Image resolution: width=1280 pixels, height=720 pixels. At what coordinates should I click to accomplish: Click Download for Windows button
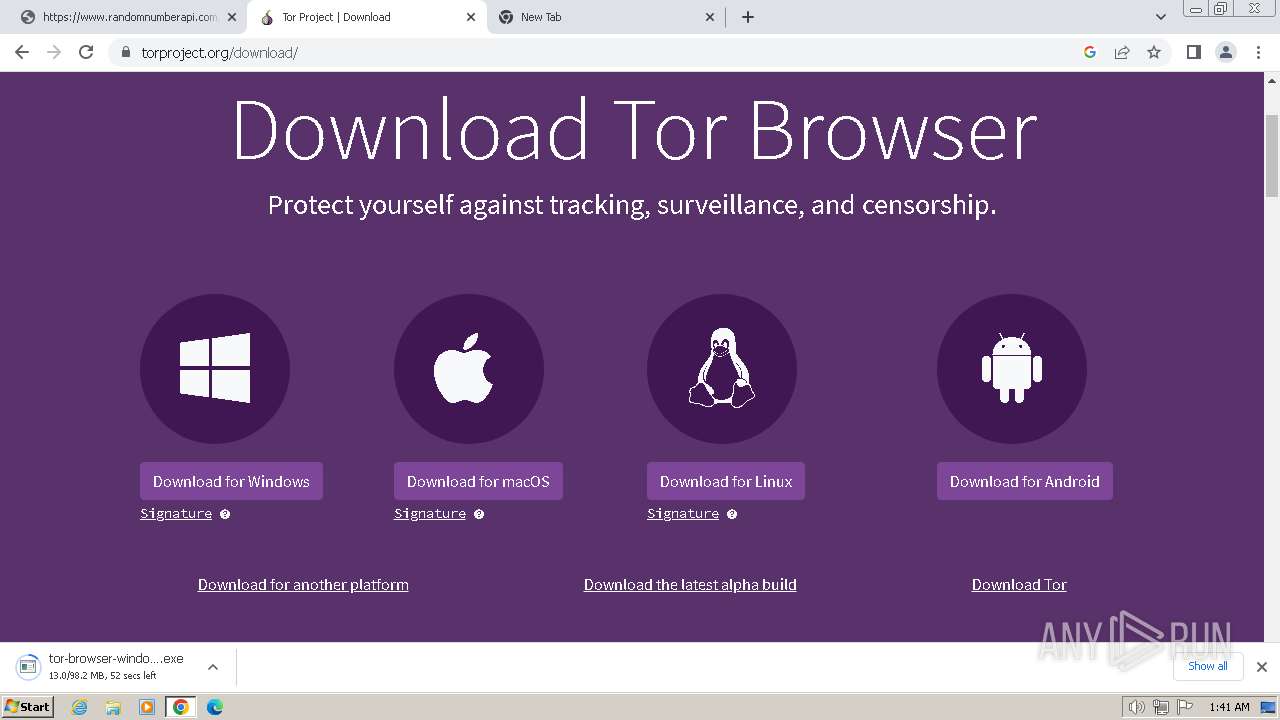click(x=231, y=481)
